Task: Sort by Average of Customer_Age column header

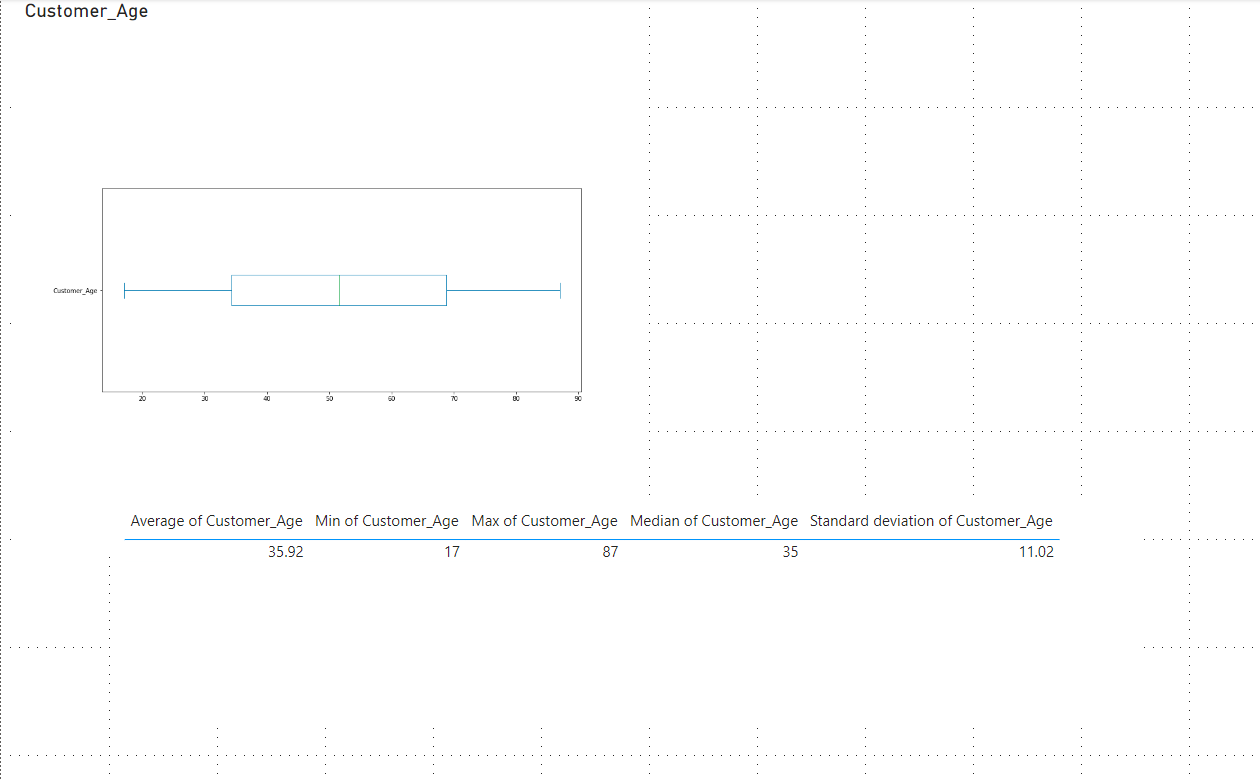Action: pyautogui.click(x=216, y=521)
